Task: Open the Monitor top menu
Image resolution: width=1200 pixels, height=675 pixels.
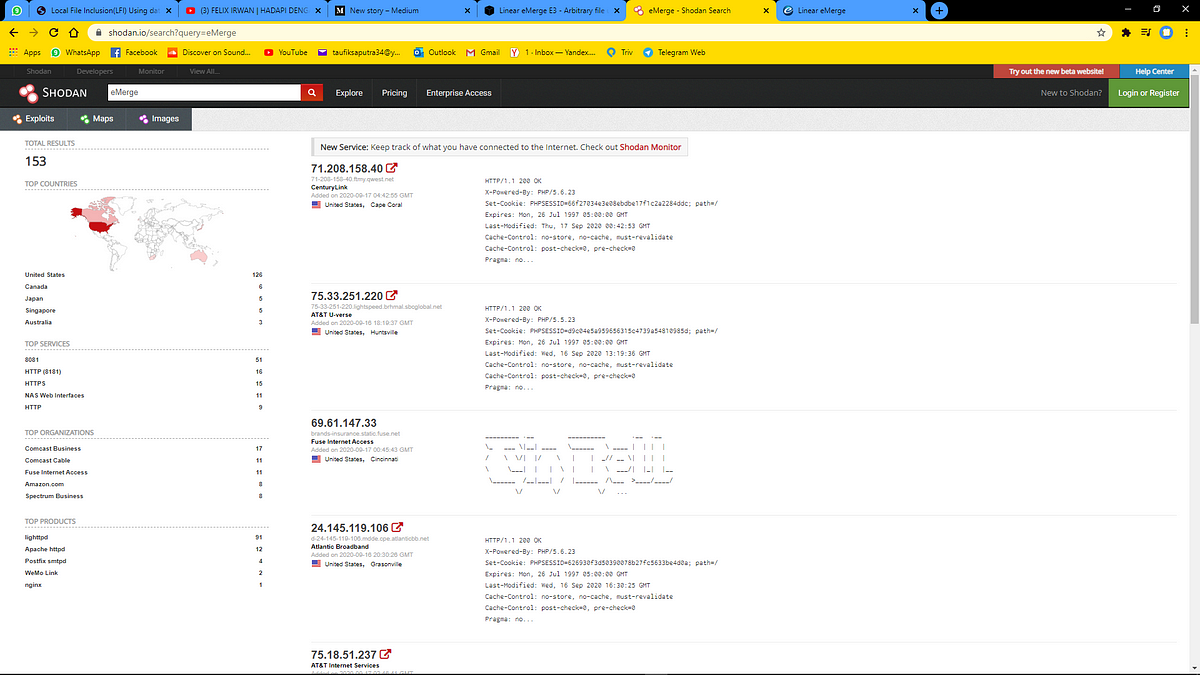Action: [151, 71]
